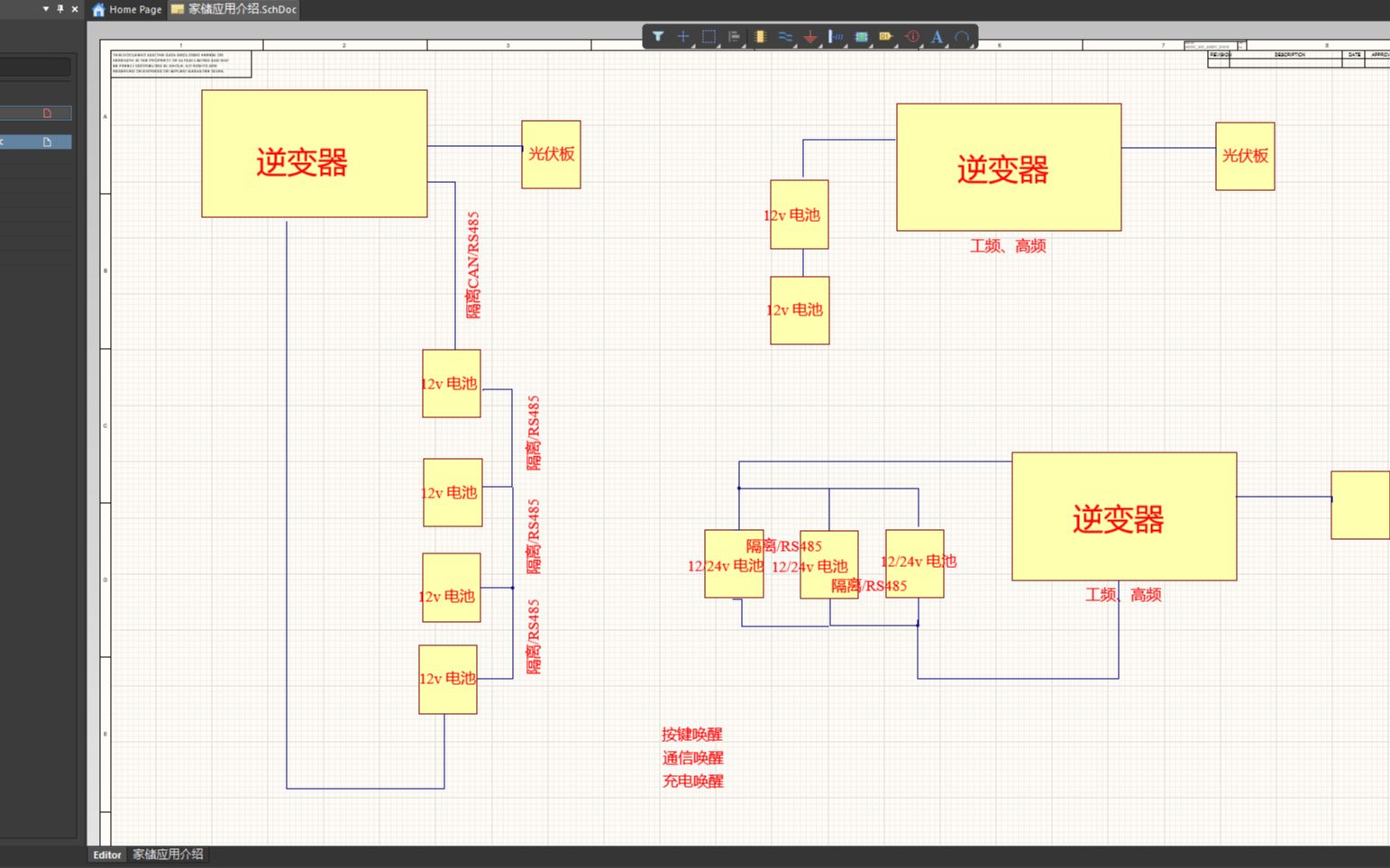Open the align objects tool

[x=734, y=37]
